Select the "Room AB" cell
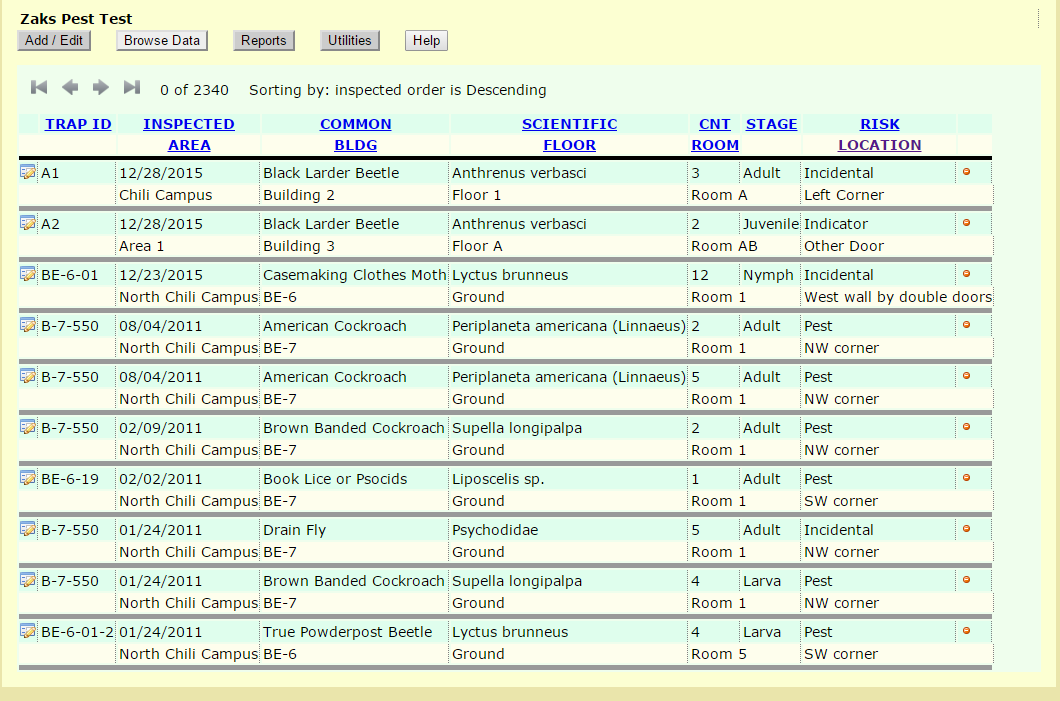1060x701 pixels. coord(724,246)
